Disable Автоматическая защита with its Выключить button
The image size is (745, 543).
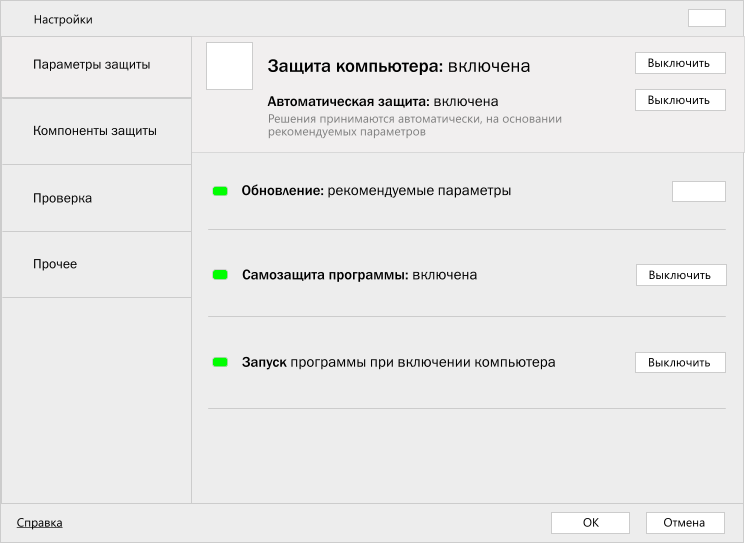[680, 100]
